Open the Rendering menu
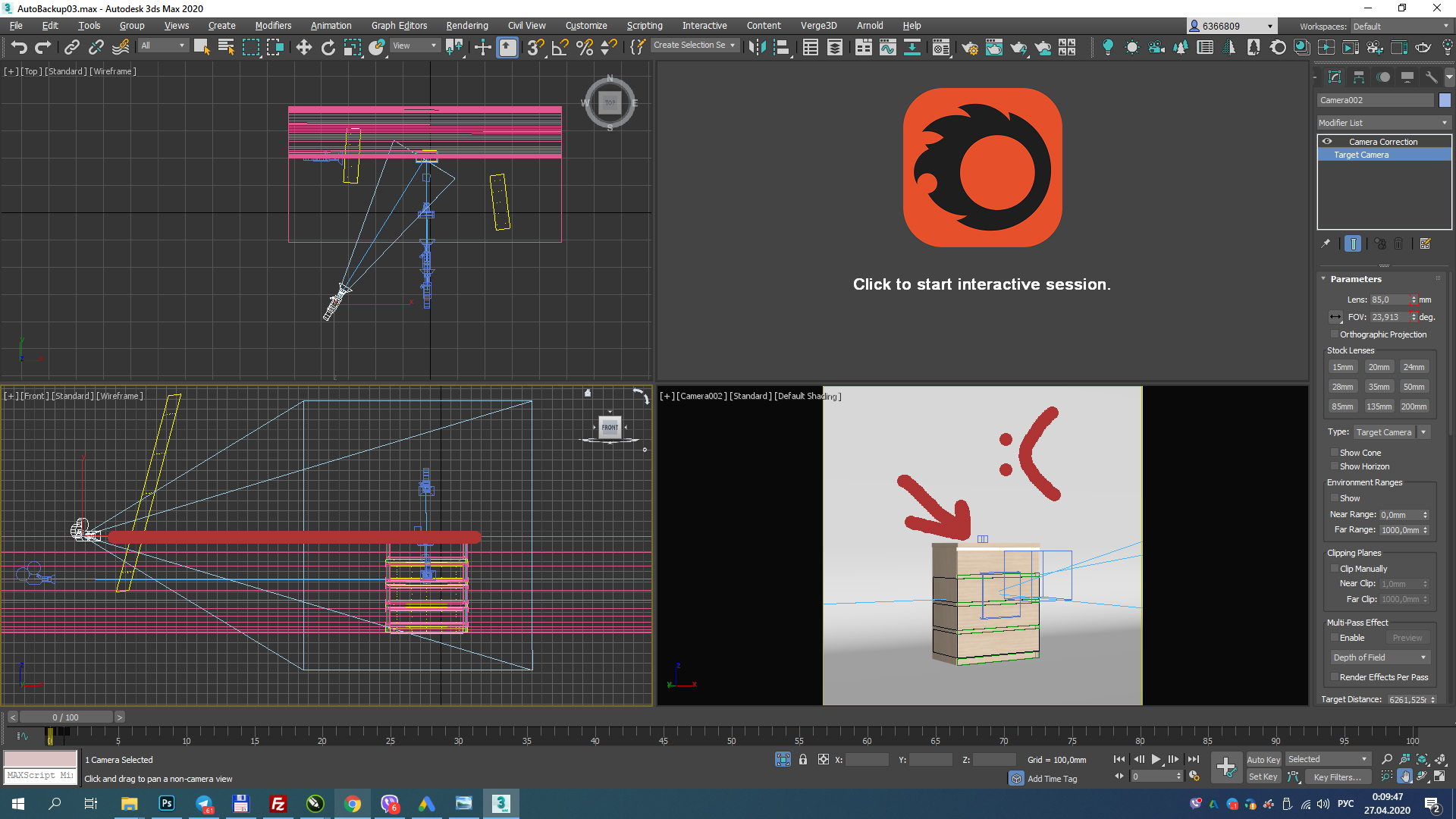Image resolution: width=1456 pixels, height=819 pixels. click(467, 25)
